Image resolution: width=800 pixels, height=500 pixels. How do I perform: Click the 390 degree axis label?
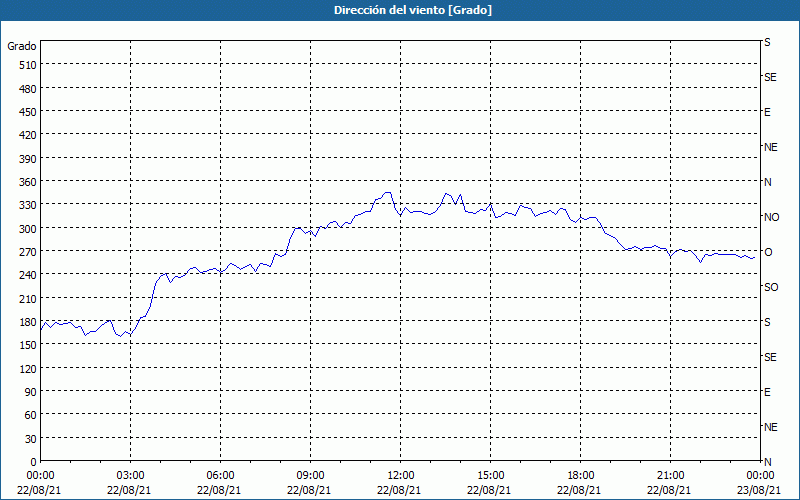click(x=28, y=159)
